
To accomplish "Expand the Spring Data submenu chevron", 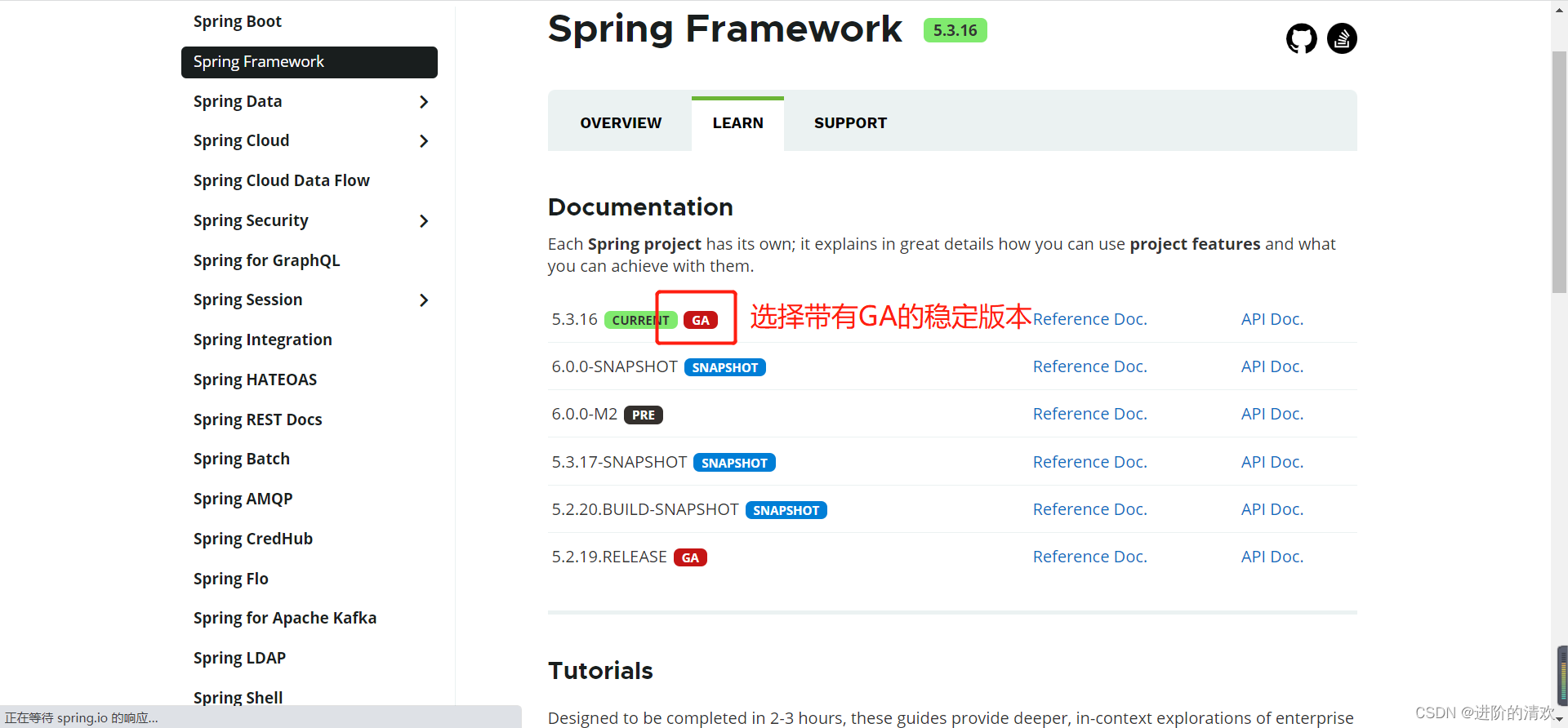I will pos(424,102).
